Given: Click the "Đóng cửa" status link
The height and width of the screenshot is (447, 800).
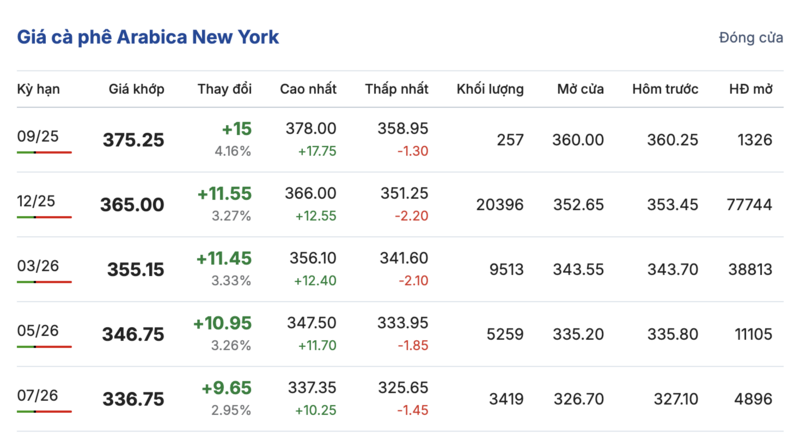Looking at the screenshot, I should 750,38.
